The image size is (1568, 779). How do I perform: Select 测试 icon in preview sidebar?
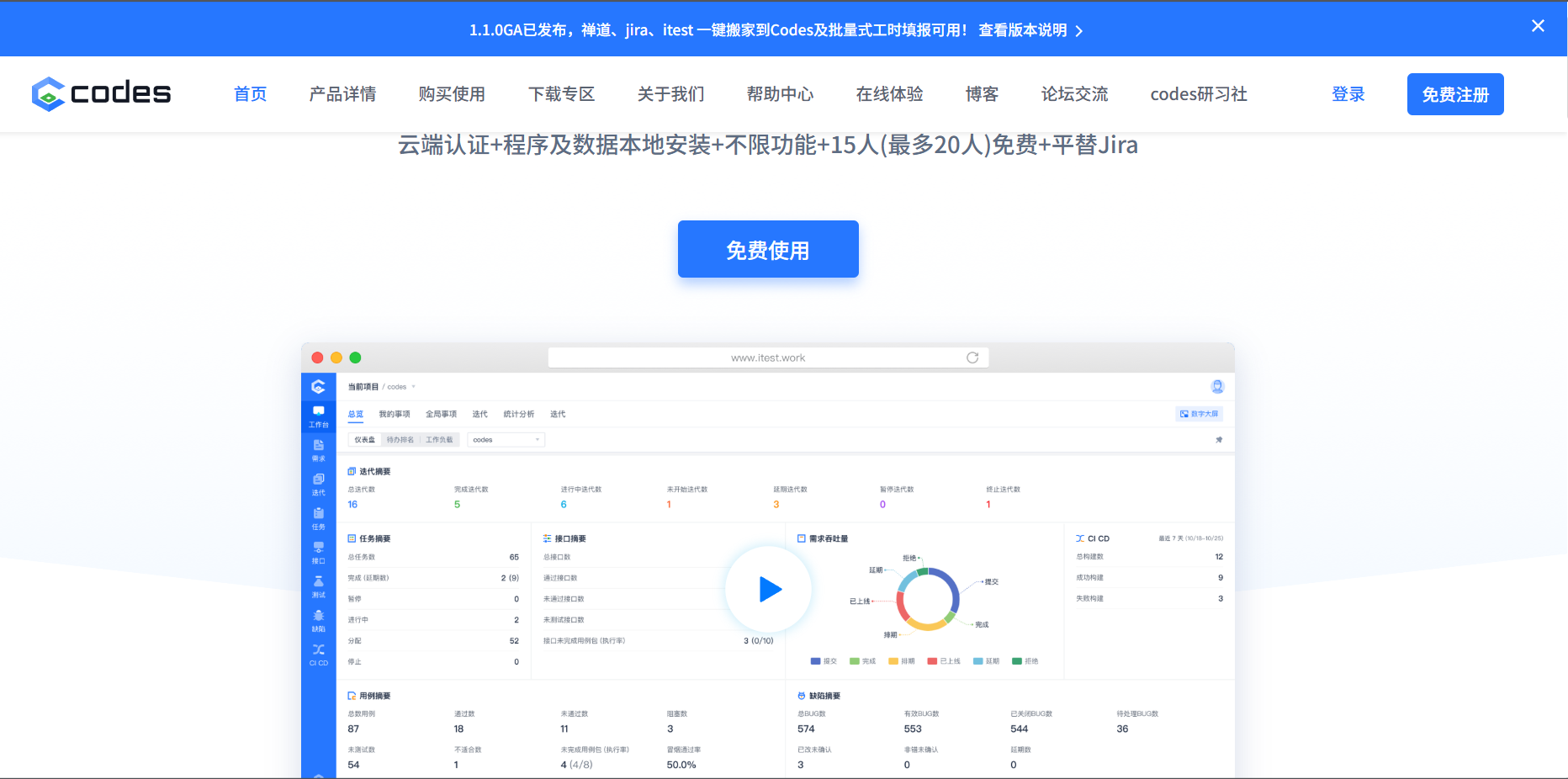pyautogui.click(x=318, y=586)
